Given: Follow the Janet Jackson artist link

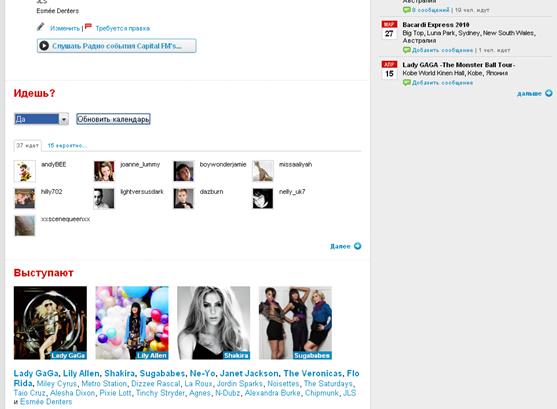Looking at the screenshot, I should tap(249, 373).
